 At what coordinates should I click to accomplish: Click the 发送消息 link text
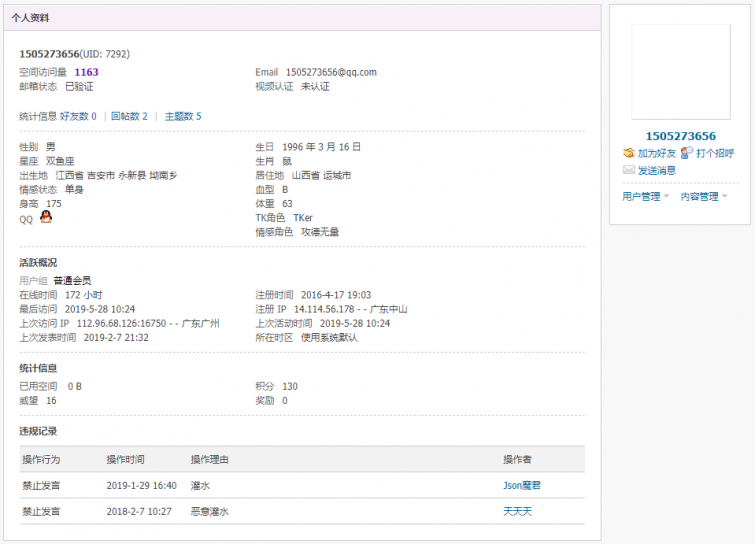coord(656,170)
